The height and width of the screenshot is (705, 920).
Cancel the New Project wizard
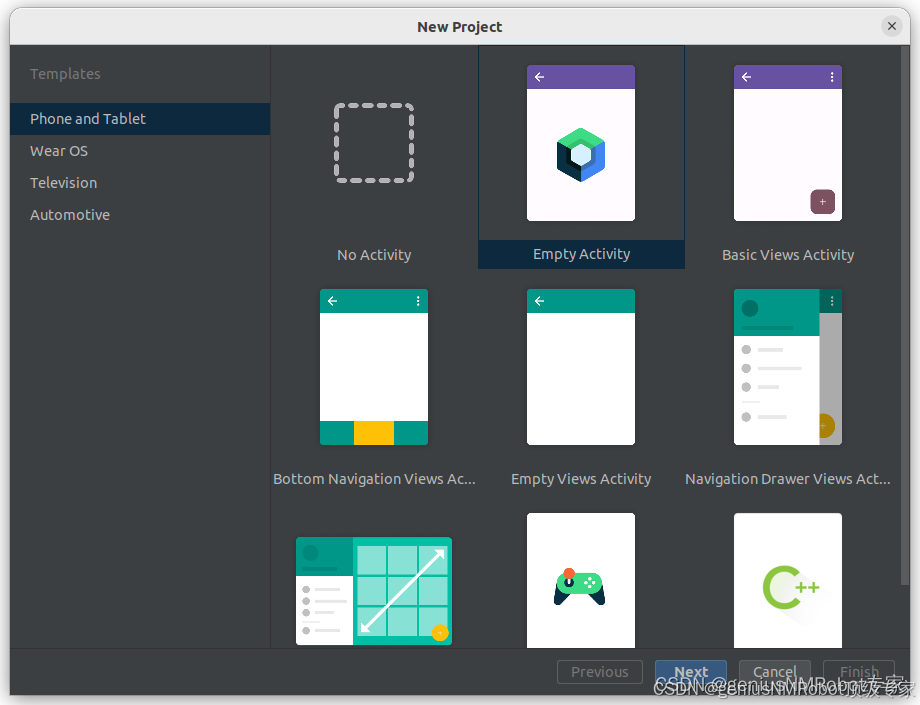coord(775,671)
